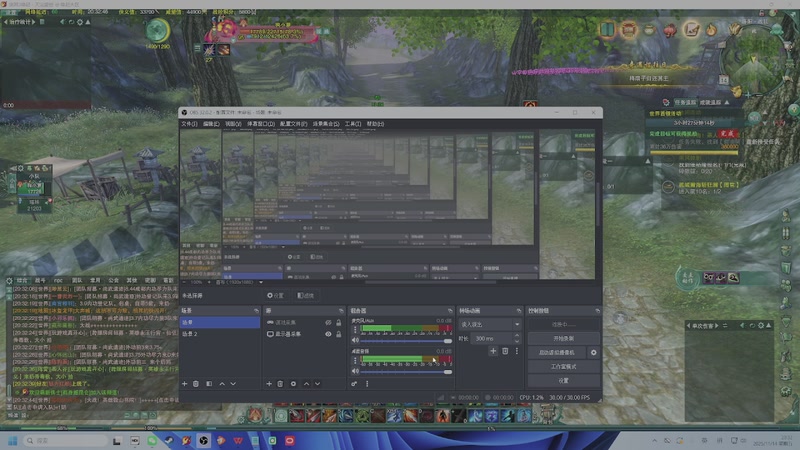
Task: Click the taskbar search box
Action: pos(66,441)
